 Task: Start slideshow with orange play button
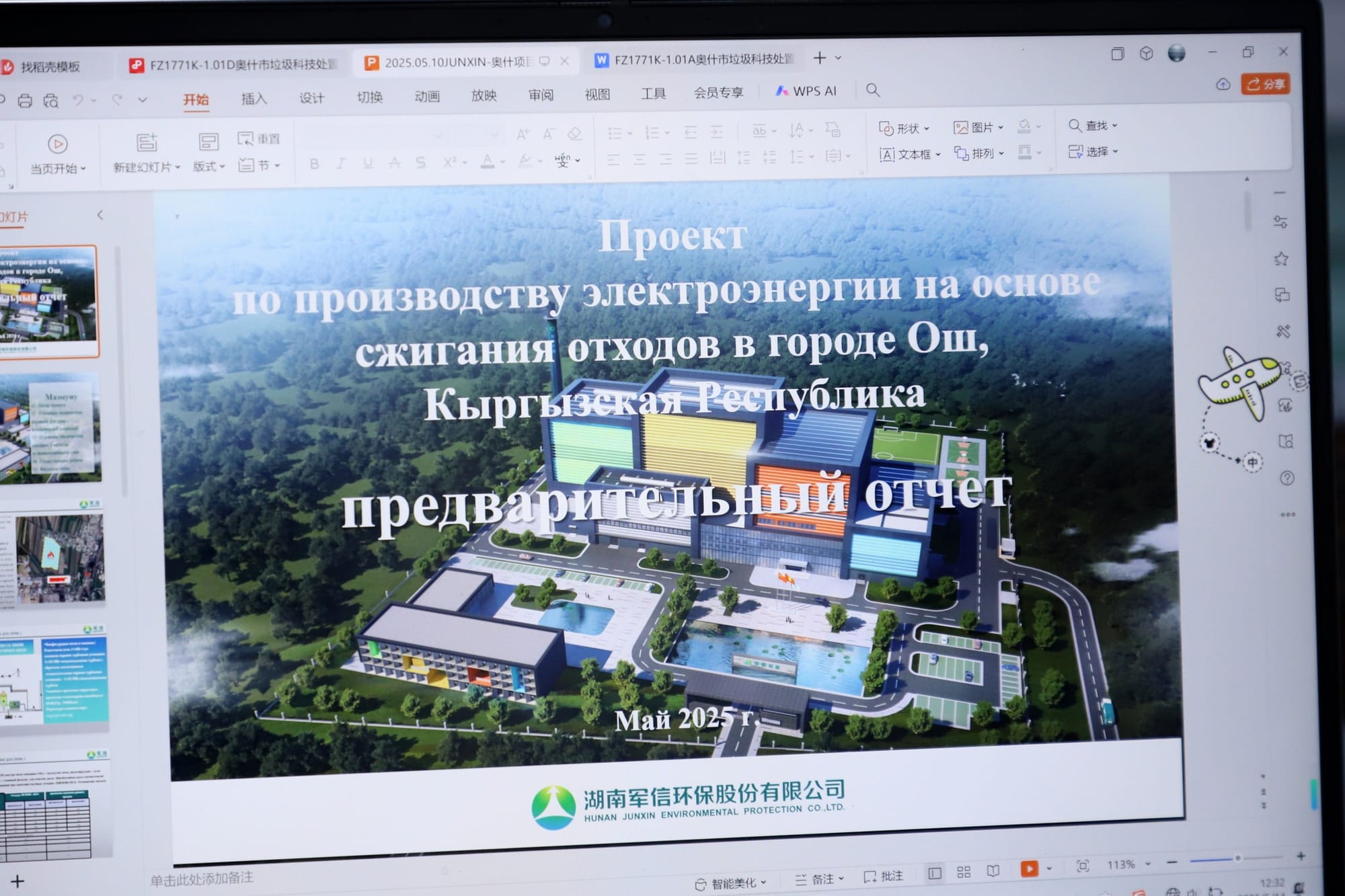(1029, 868)
